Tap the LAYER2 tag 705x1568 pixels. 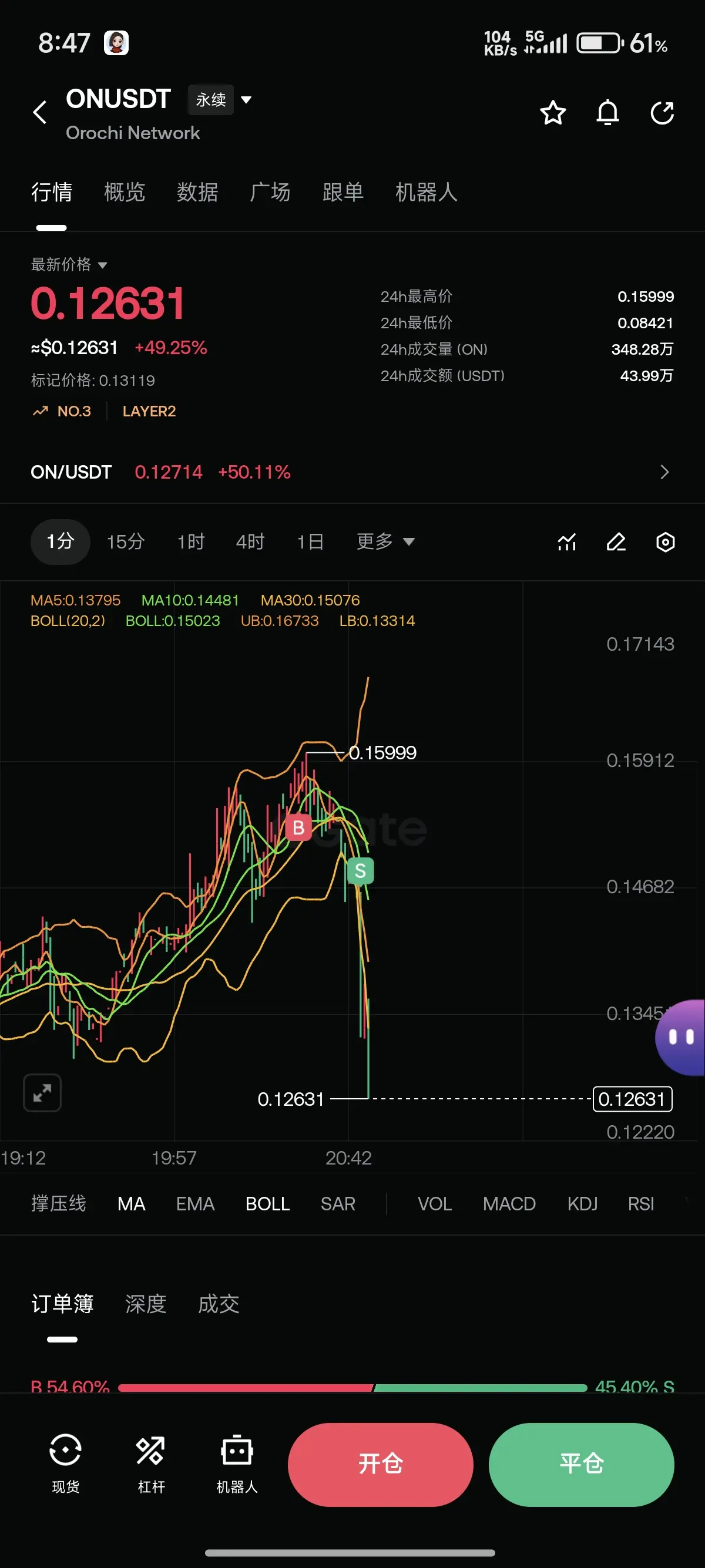149,411
